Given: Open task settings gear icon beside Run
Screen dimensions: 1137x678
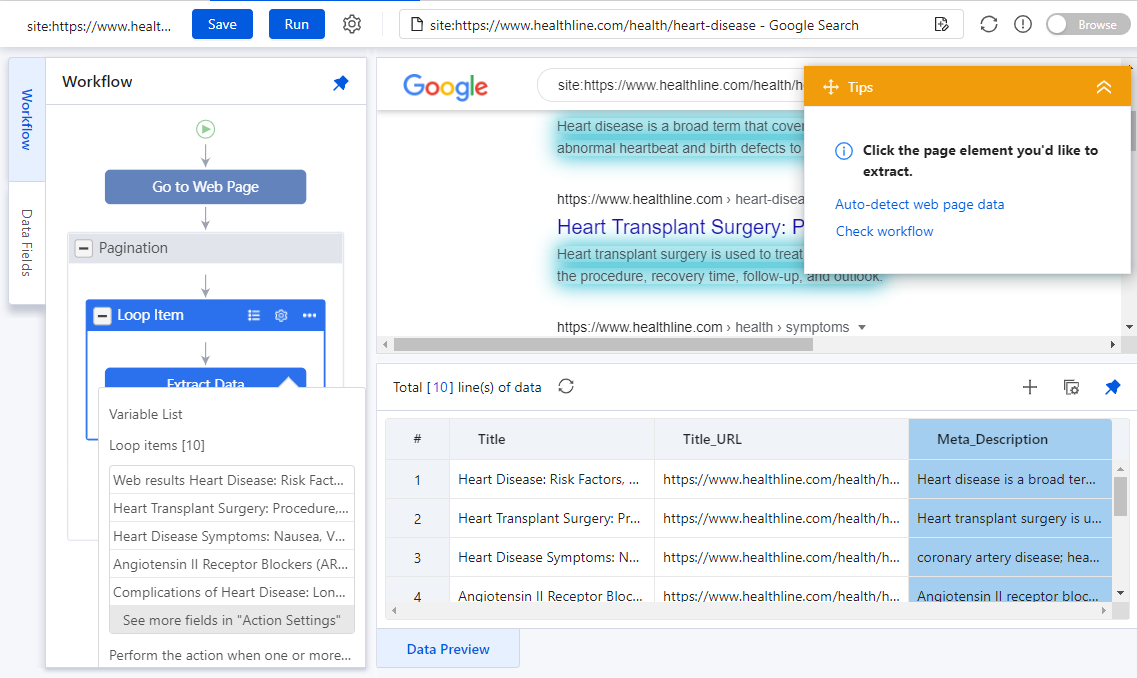Looking at the screenshot, I should [352, 24].
